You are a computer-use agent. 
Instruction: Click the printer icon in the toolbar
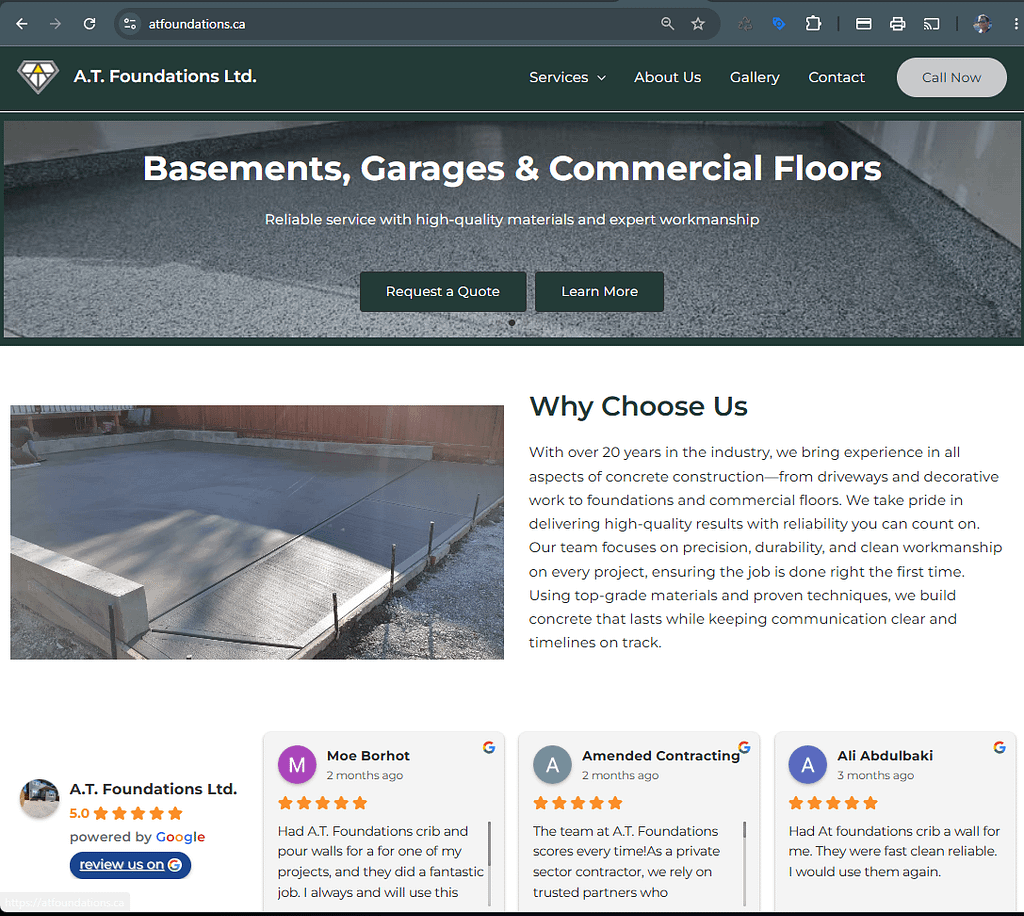pyautogui.click(x=897, y=24)
